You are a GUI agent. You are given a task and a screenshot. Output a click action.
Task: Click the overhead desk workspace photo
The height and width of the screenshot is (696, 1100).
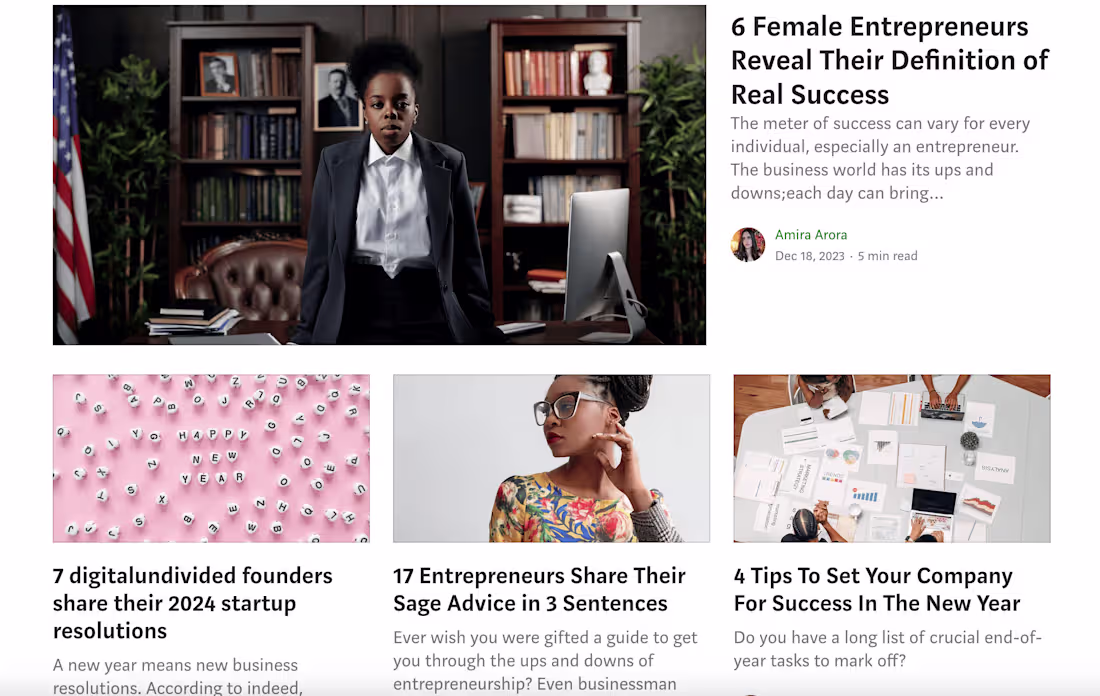point(891,458)
